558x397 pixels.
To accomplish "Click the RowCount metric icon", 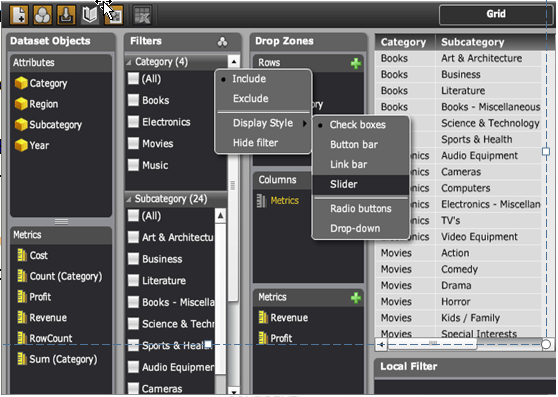I will pyautogui.click(x=22, y=338).
